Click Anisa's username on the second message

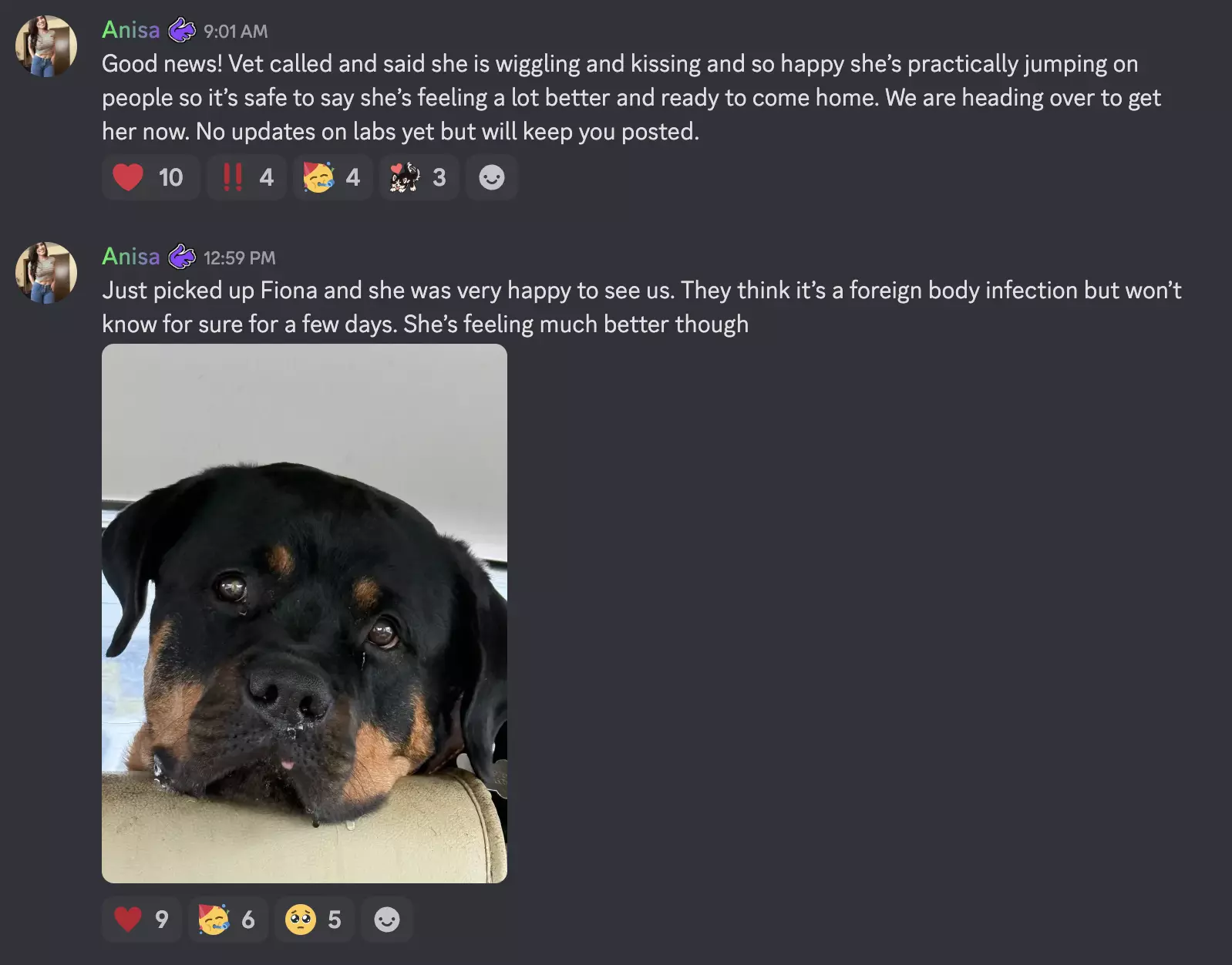pos(131,257)
